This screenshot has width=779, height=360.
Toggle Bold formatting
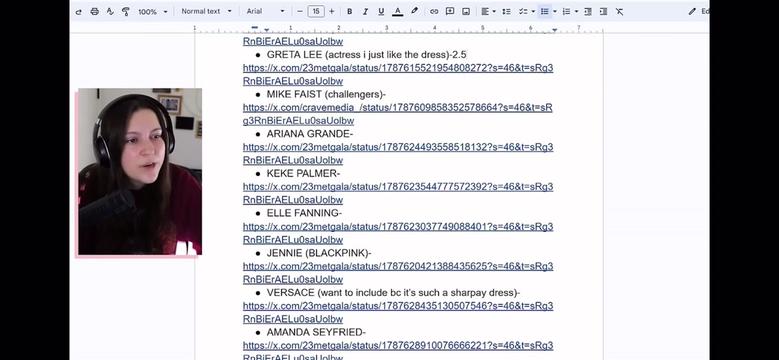[349, 11]
